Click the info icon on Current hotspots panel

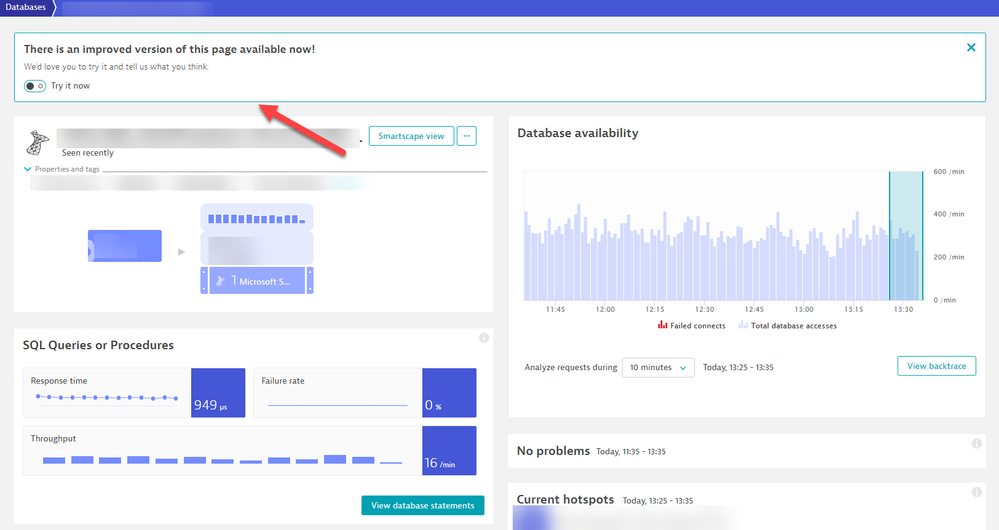[x=976, y=492]
